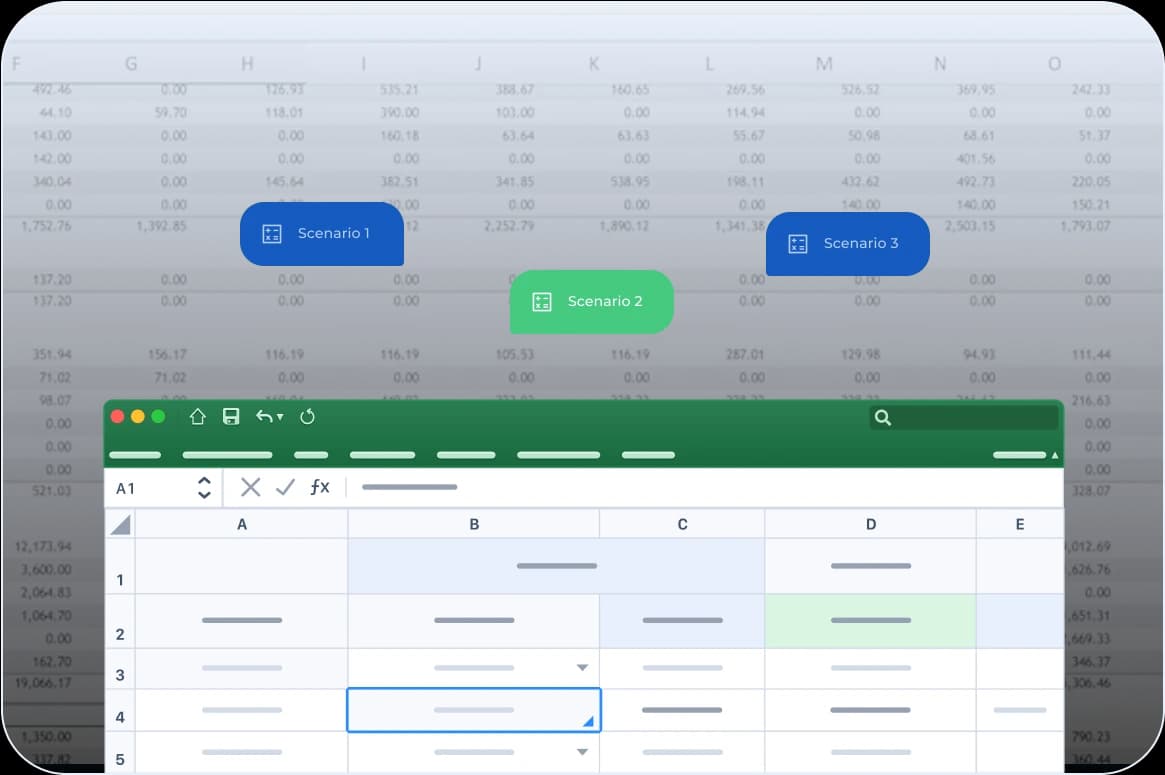This screenshot has width=1165, height=775.
Task: Click the Select All corner triangle
Action: click(x=120, y=525)
